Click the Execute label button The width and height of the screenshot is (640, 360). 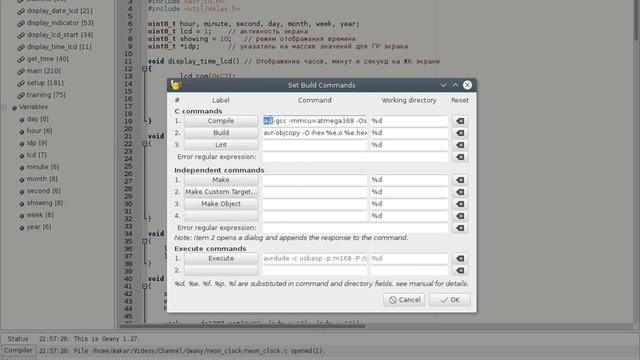(221, 258)
